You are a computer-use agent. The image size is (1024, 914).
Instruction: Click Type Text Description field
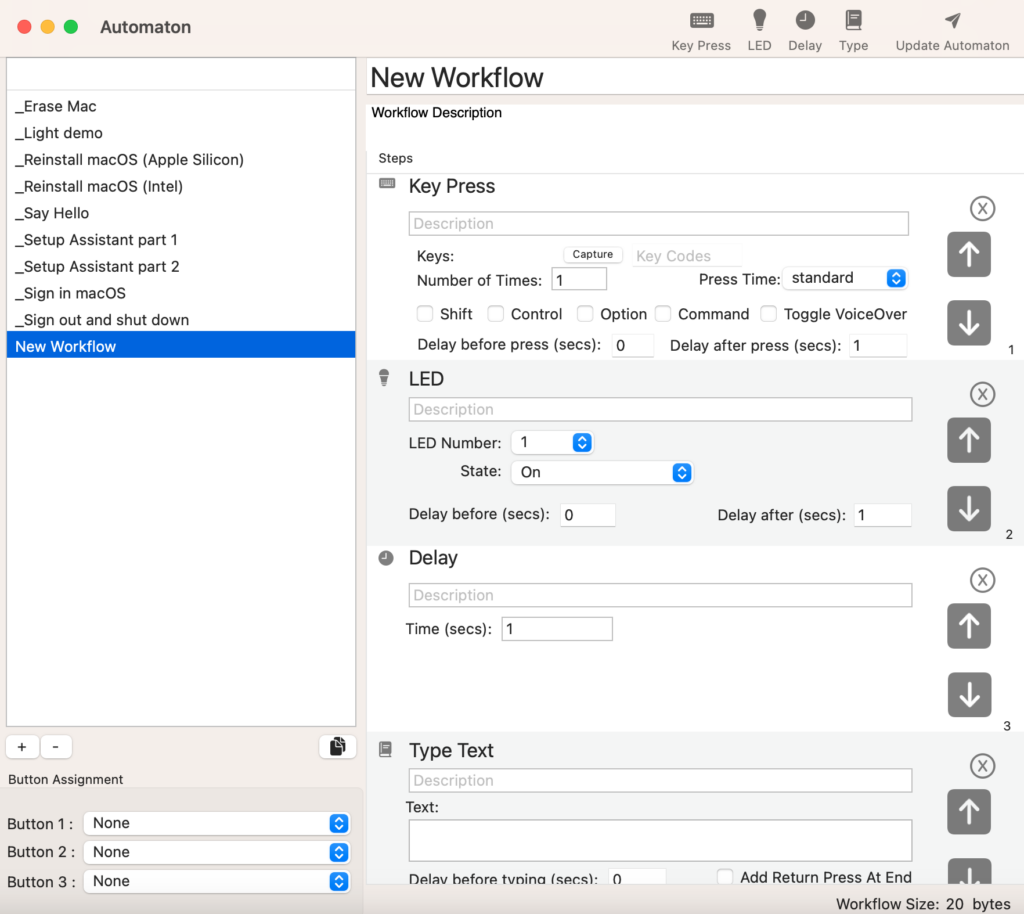click(x=660, y=780)
